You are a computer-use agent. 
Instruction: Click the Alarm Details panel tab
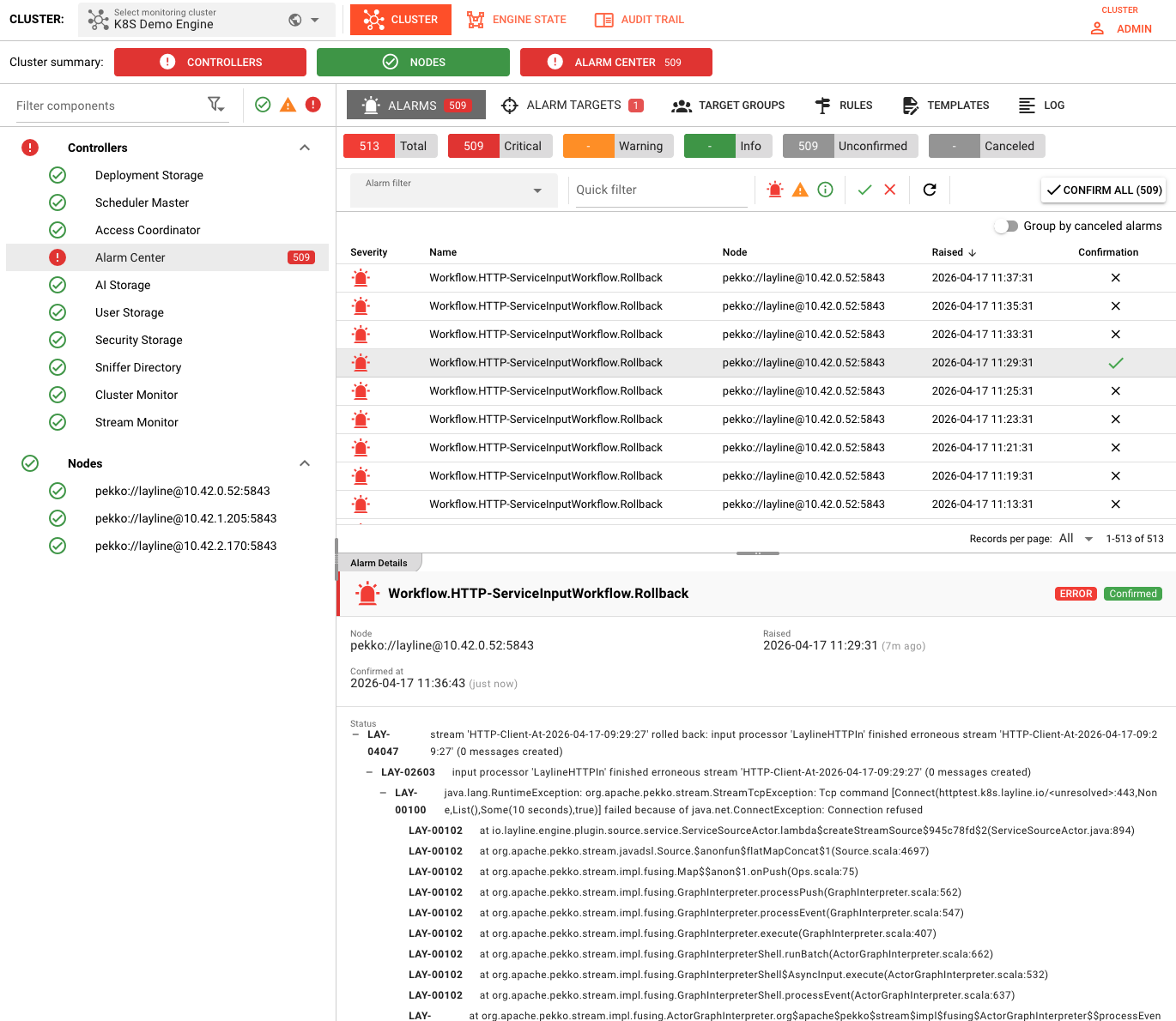379,563
